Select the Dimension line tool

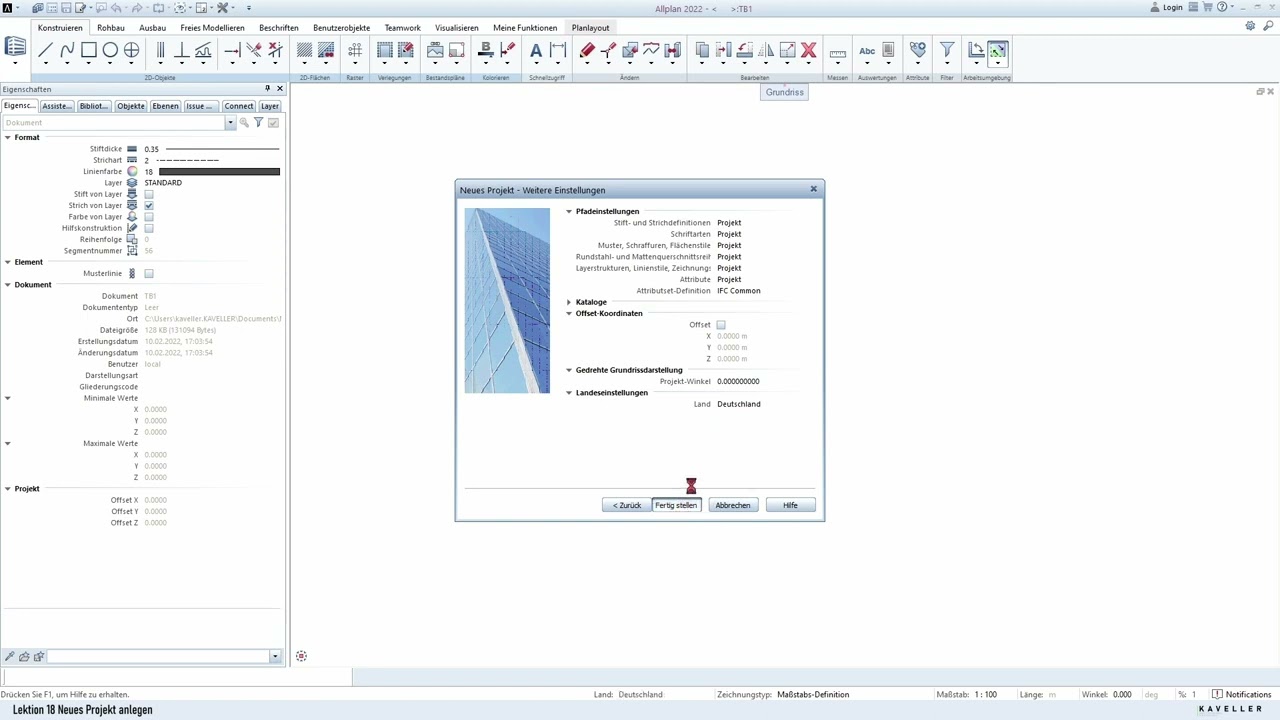[x=558, y=50]
